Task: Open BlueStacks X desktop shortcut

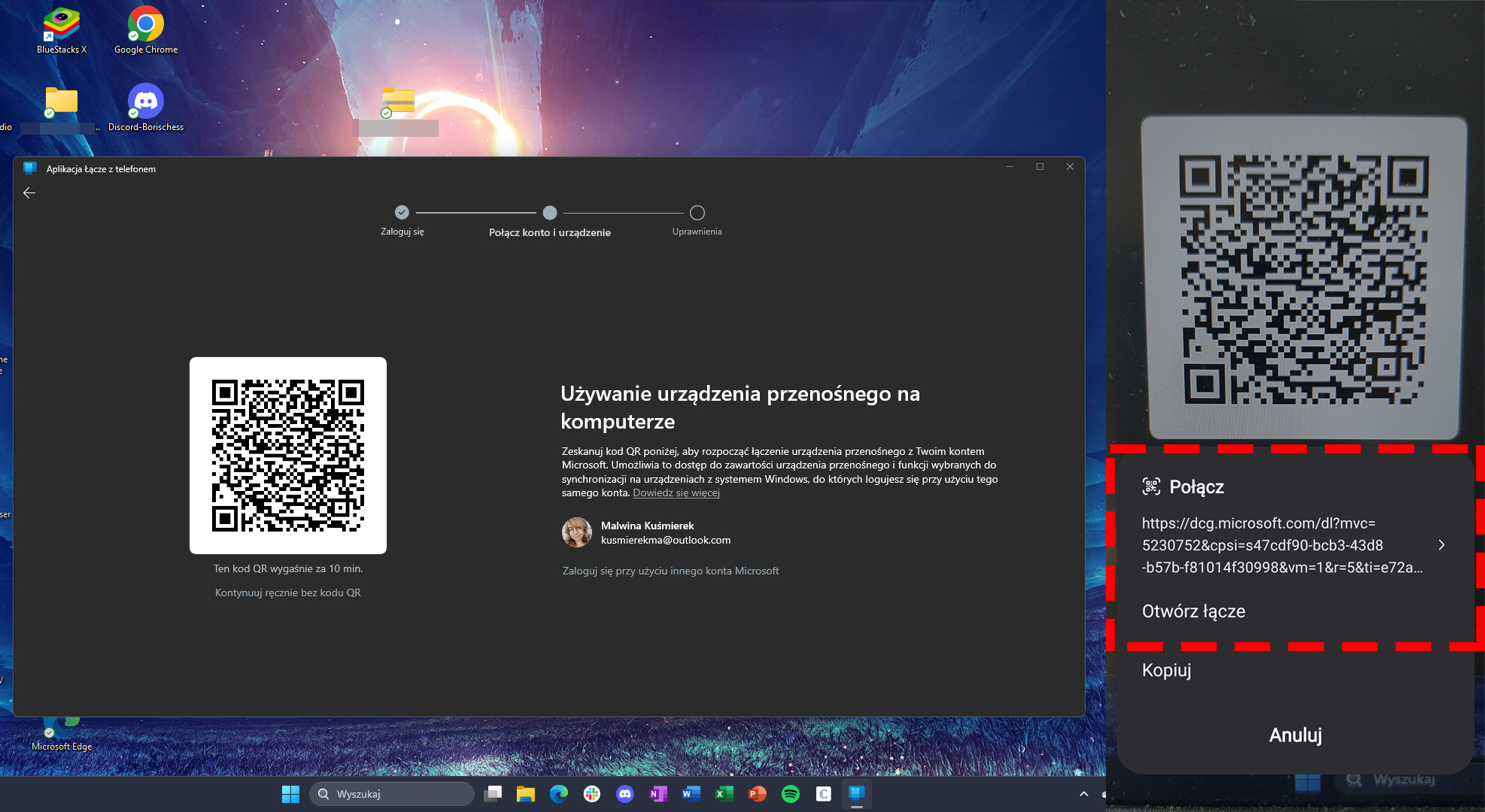Action: (x=62, y=31)
